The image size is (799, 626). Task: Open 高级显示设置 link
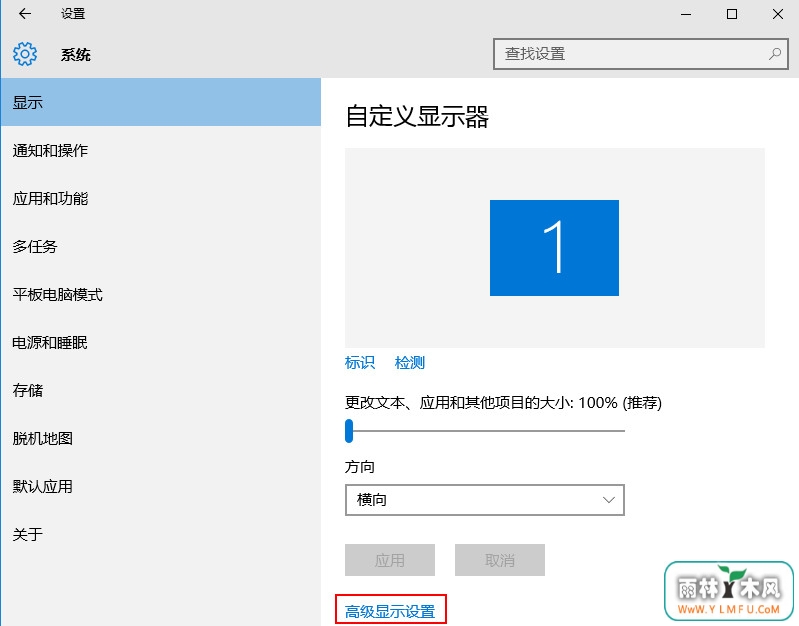pos(390,611)
